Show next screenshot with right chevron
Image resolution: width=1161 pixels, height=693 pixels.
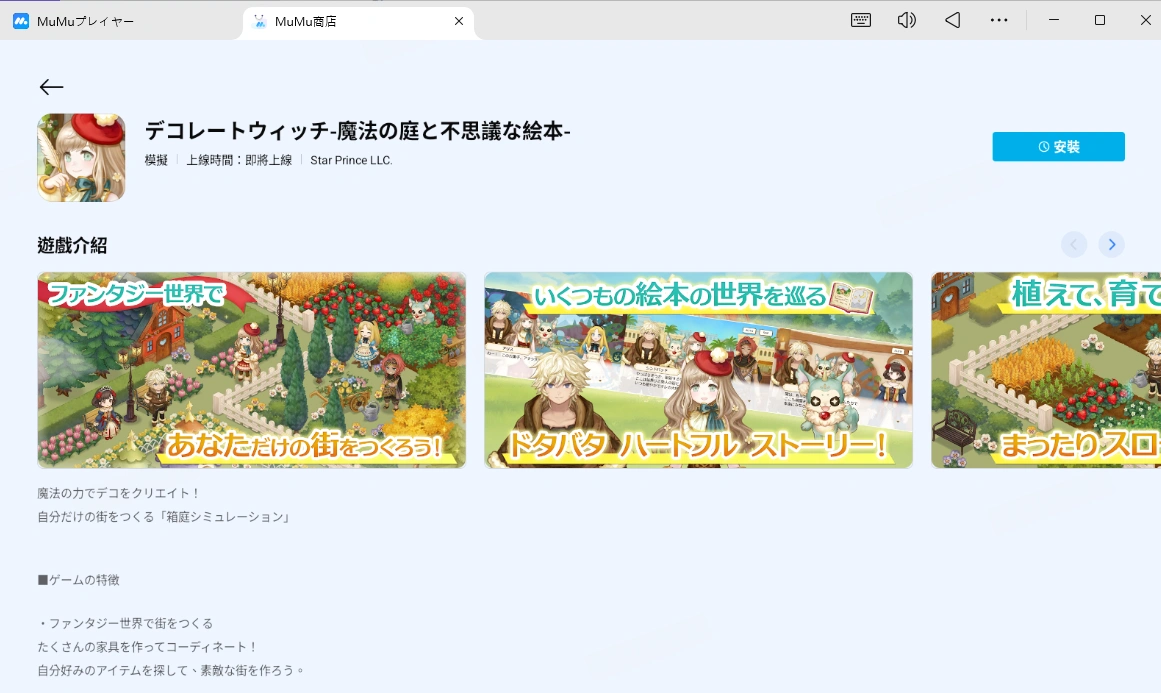pos(1111,244)
